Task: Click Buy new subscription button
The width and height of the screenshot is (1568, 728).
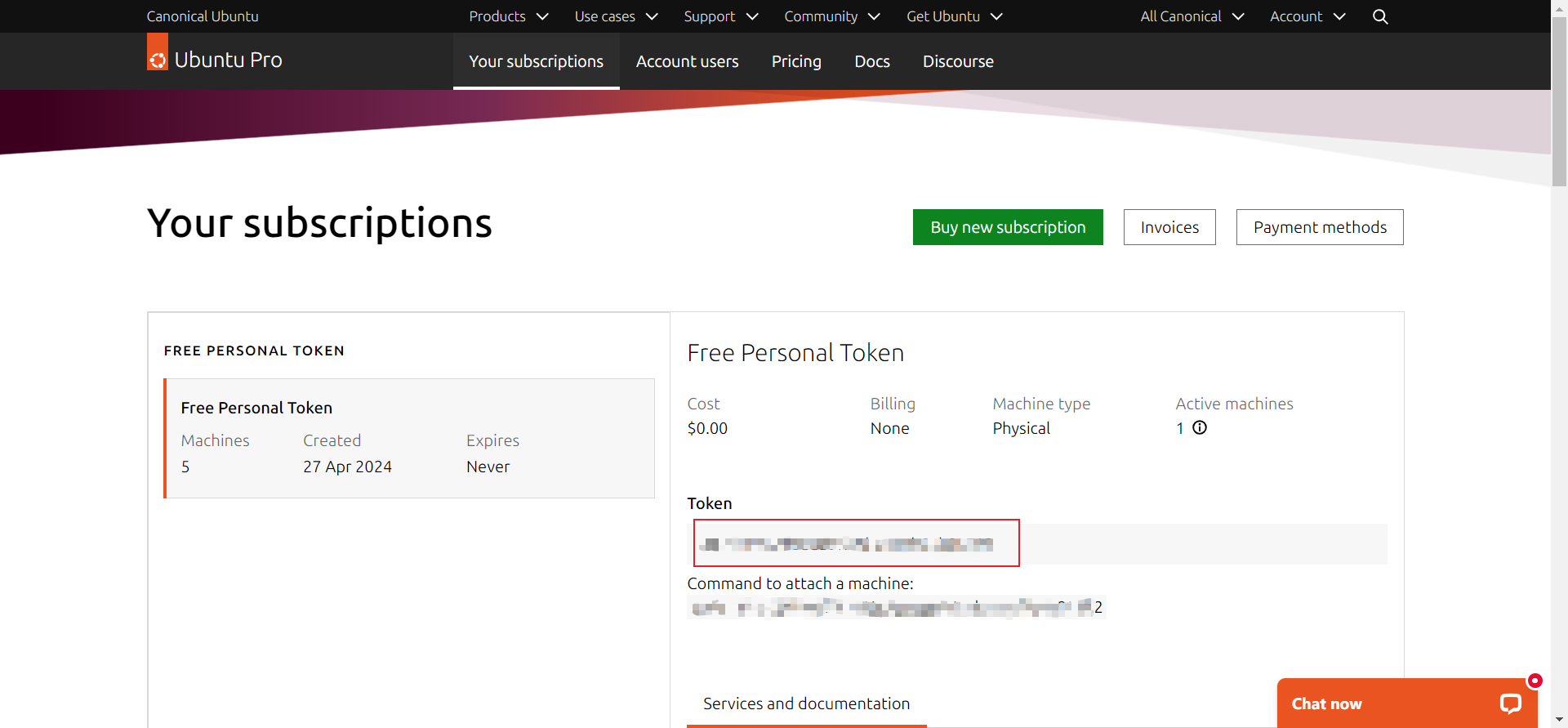Action: click(1008, 227)
